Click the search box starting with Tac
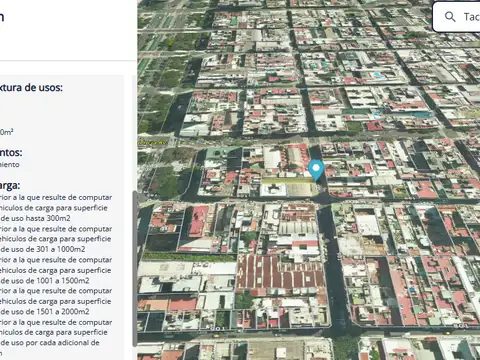 456,17
